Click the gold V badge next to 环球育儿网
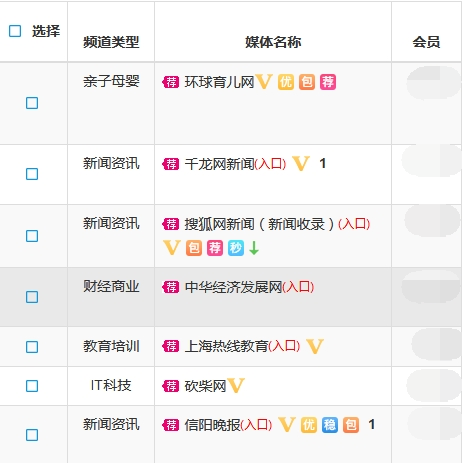 click(264, 81)
